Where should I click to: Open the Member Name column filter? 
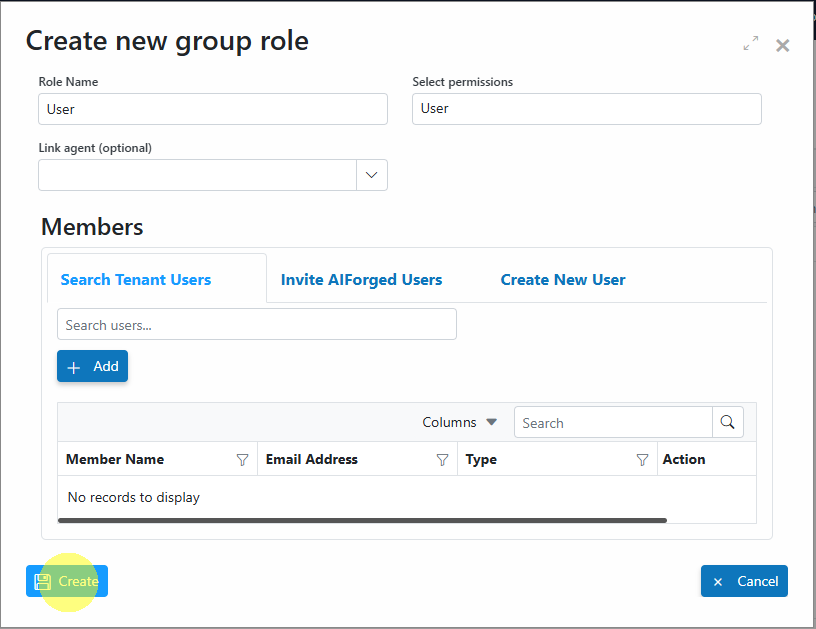[242, 459]
